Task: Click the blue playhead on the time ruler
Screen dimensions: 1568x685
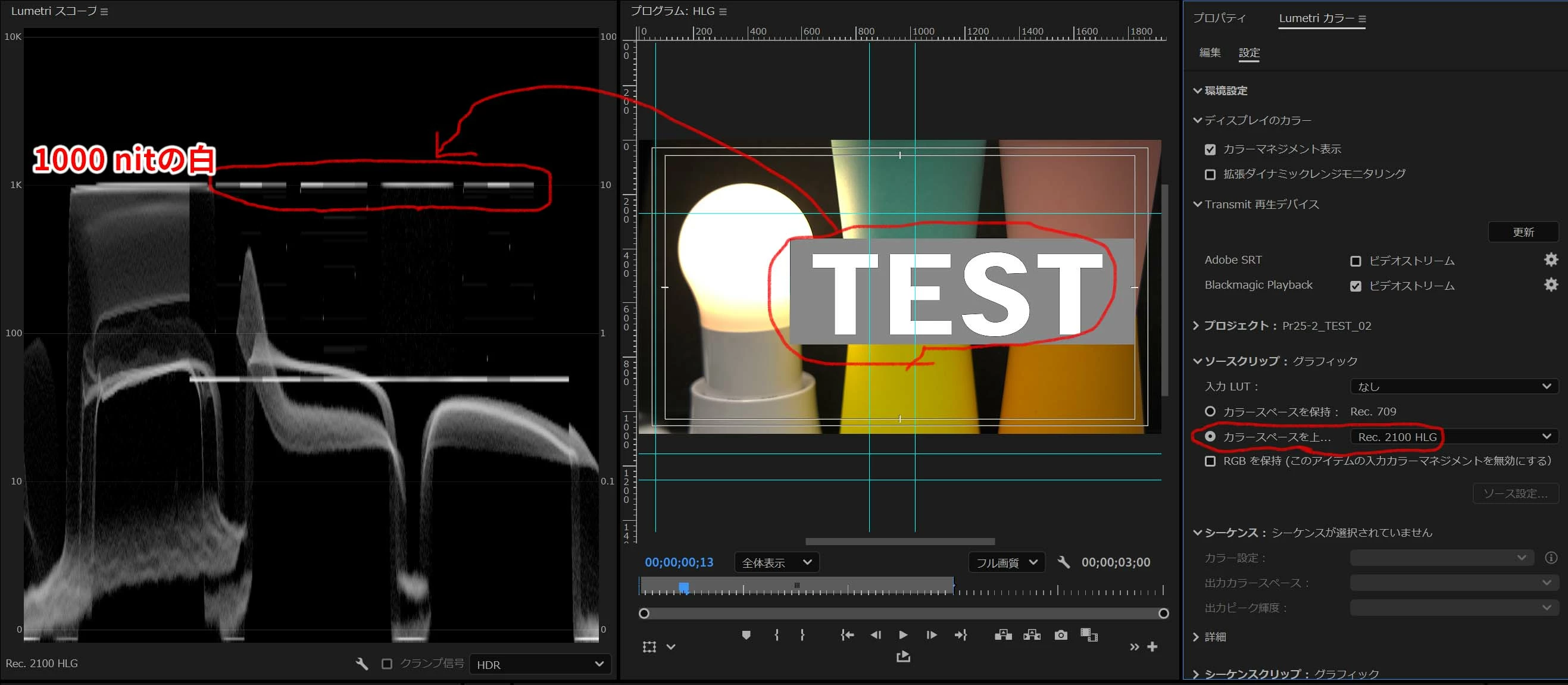Action: pyautogui.click(x=683, y=587)
